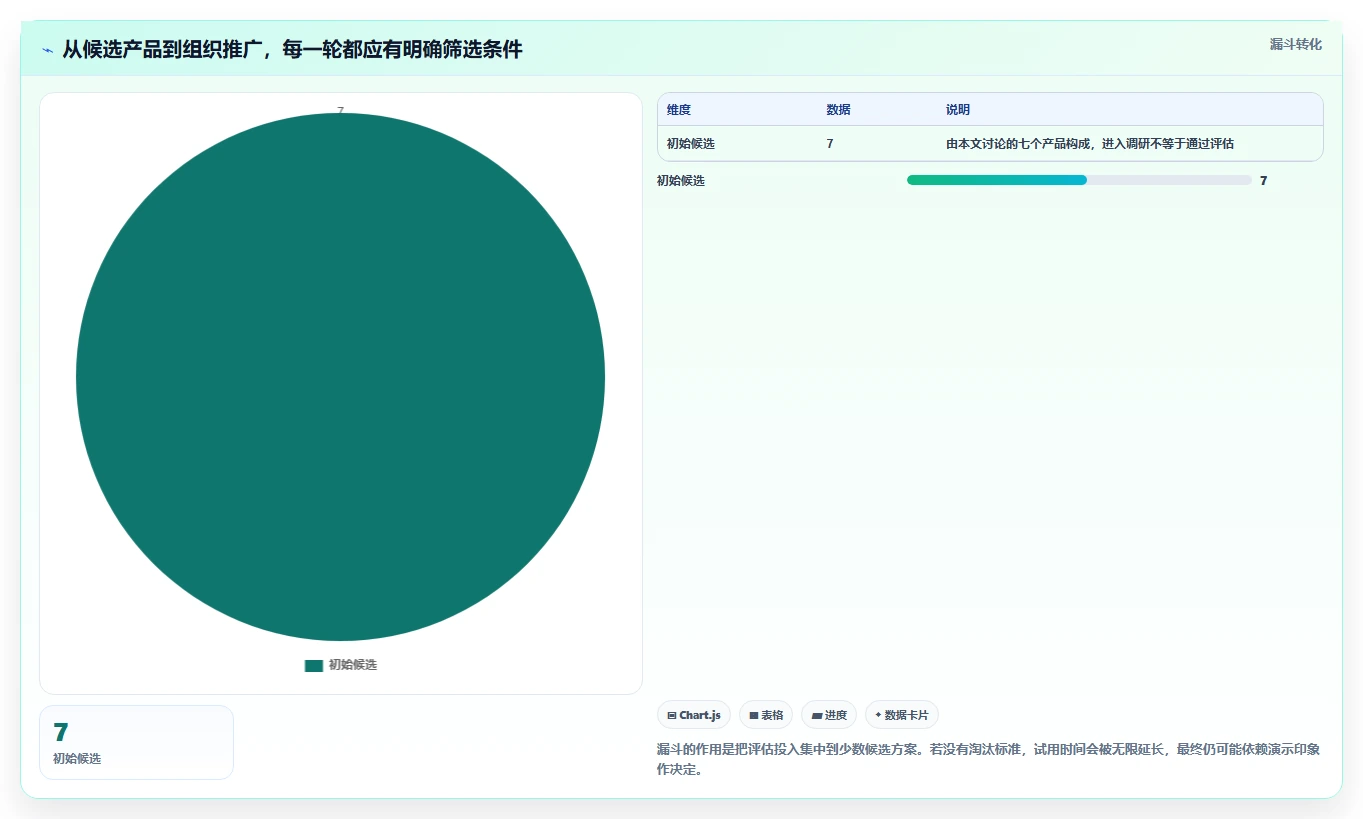
Task: Select the 数据 column header
Action: (838, 110)
